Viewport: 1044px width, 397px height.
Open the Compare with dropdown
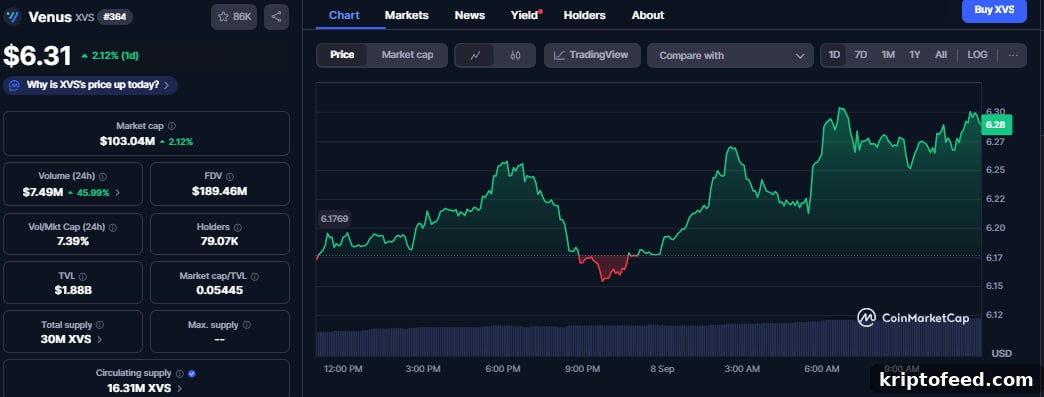(730, 55)
